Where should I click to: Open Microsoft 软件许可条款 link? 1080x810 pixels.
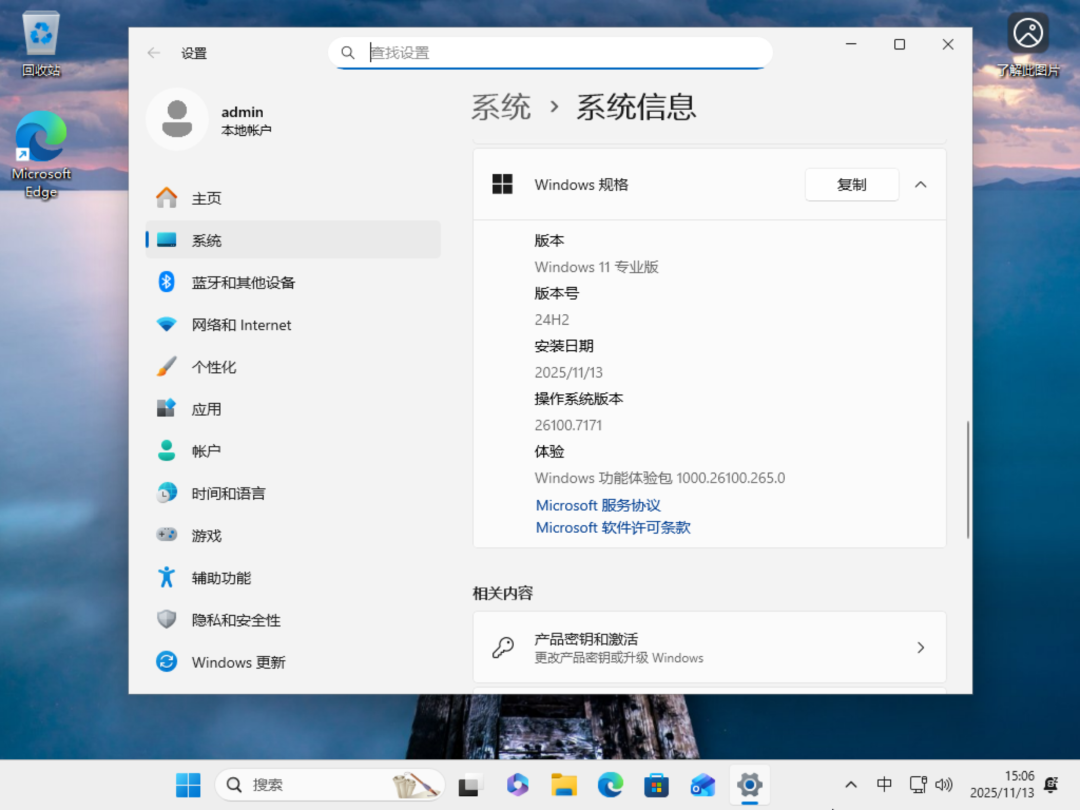[x=613, y=528]
